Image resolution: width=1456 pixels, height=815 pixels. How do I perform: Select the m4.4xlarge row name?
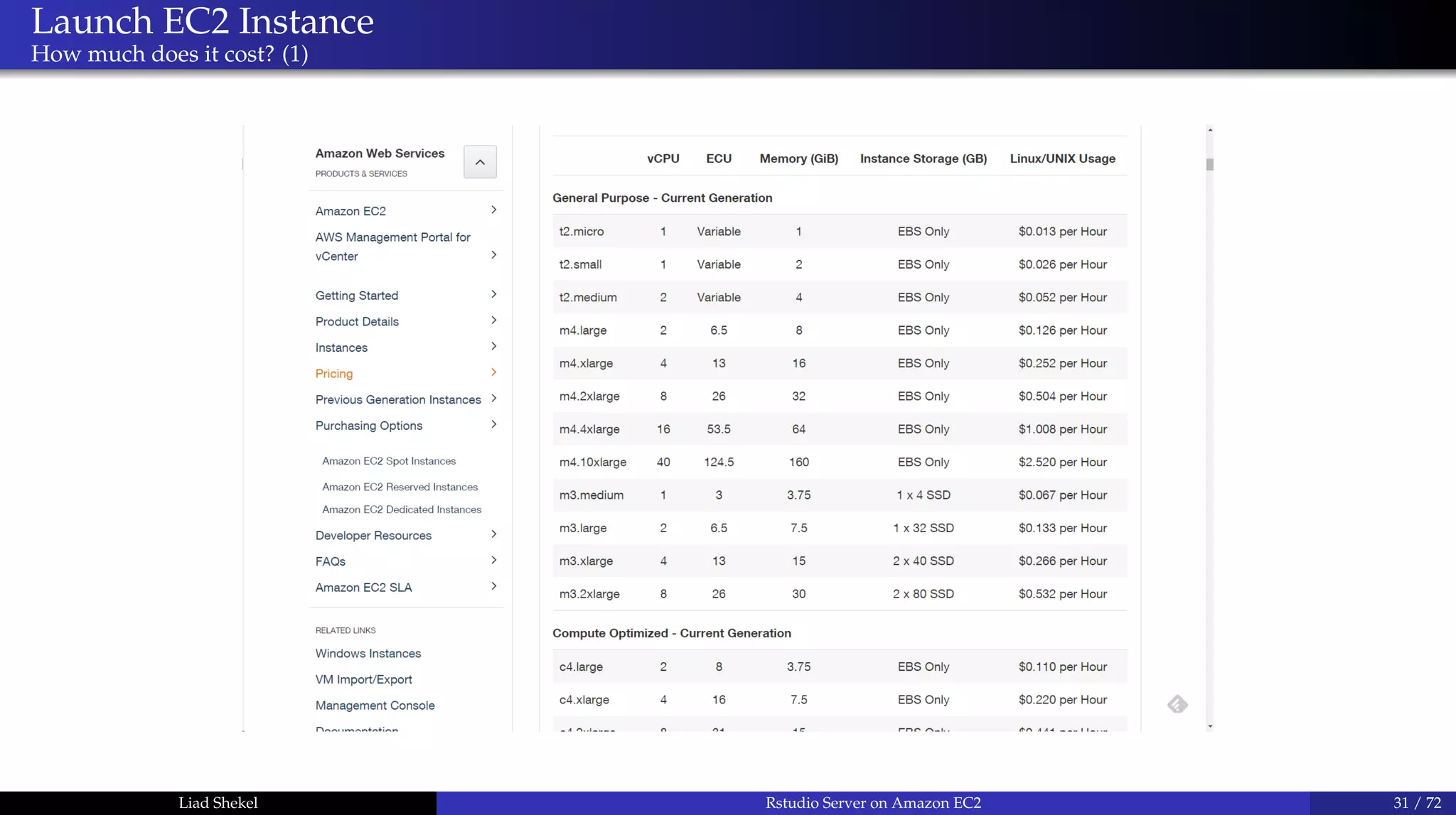click(x=589, y=429)
